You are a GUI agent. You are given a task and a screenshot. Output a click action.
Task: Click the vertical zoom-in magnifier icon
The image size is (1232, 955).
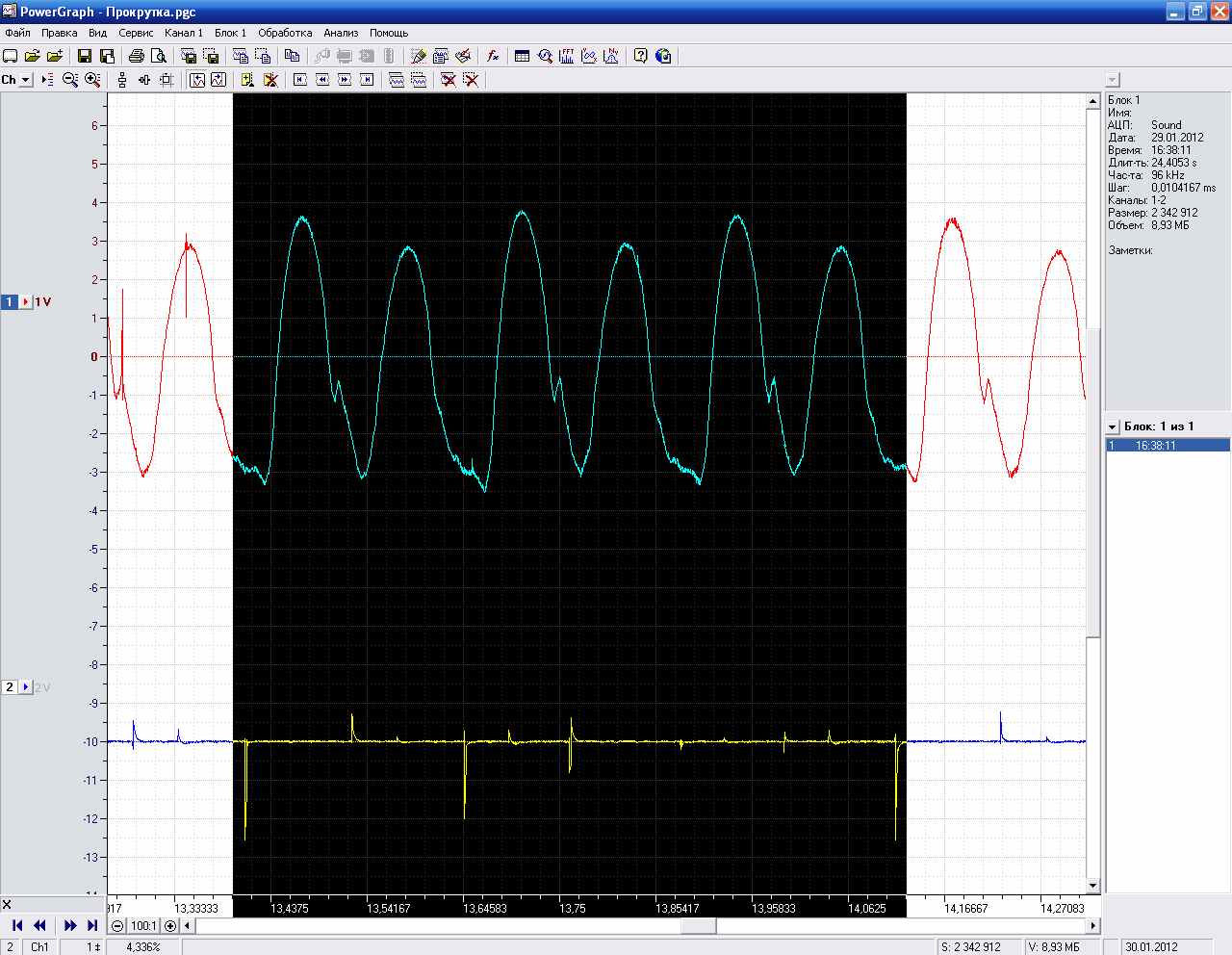click(x=92, y=80)
